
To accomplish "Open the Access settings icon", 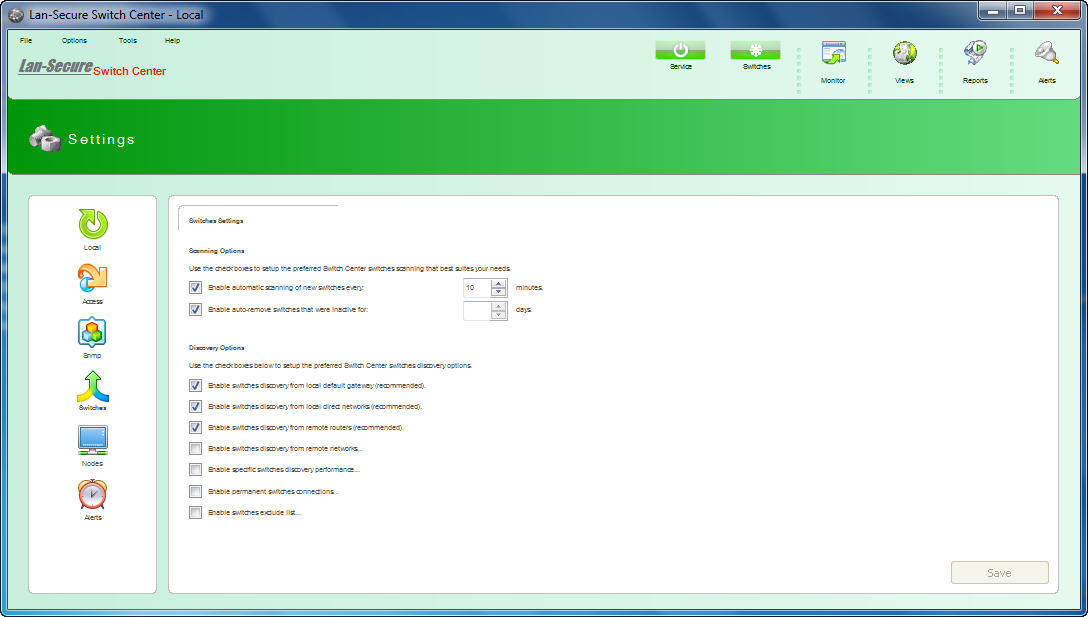I will [92, 279].
